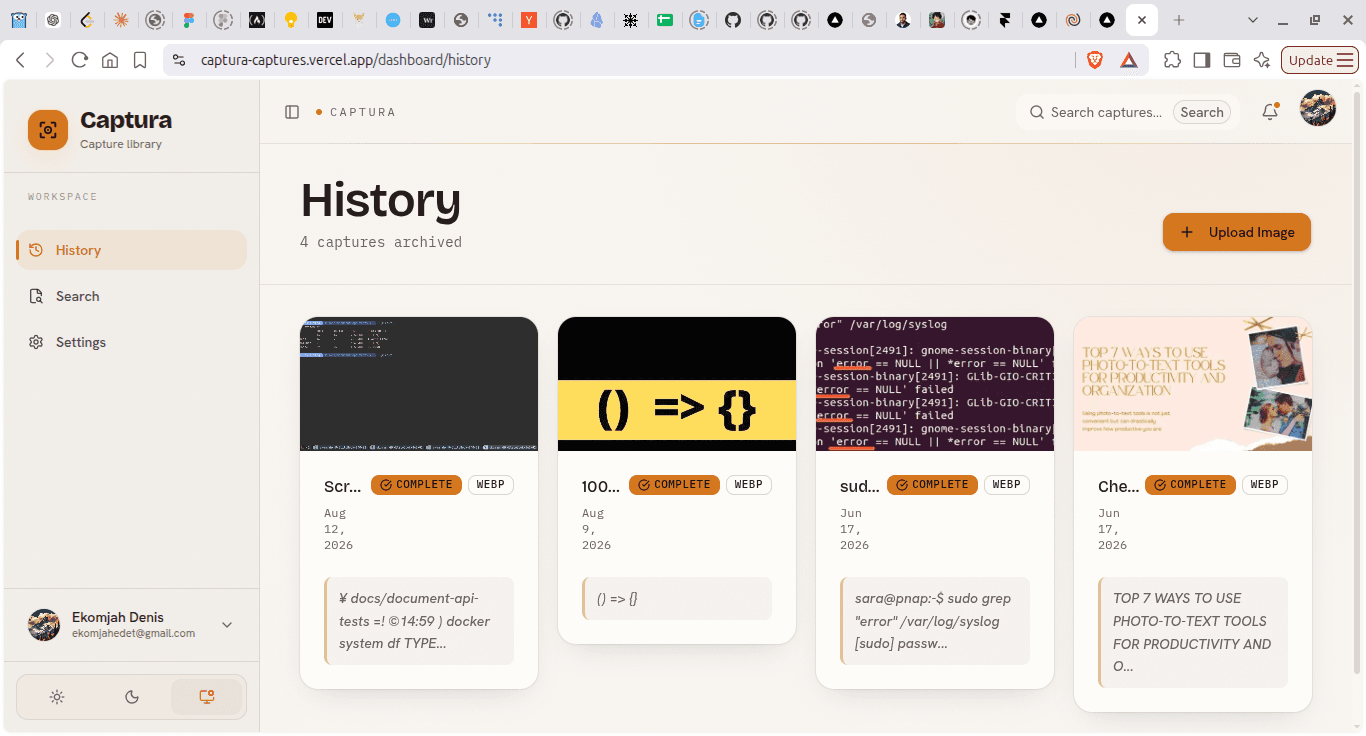Open a new browser tab
The width and height of the screenshot is (1366, 736).
pyautogui.click(x=1179, y=20)
